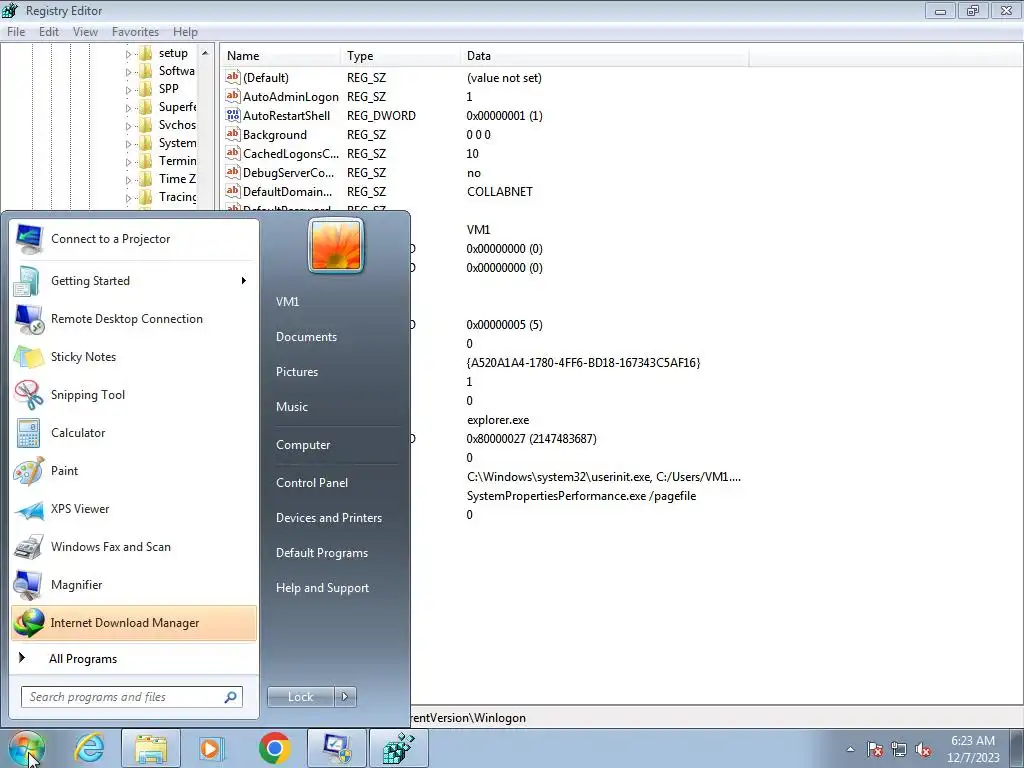Focus Search programs and files box
This screenshot has width=1024, height=768.
pyautogui.click(x=131, y=697)
